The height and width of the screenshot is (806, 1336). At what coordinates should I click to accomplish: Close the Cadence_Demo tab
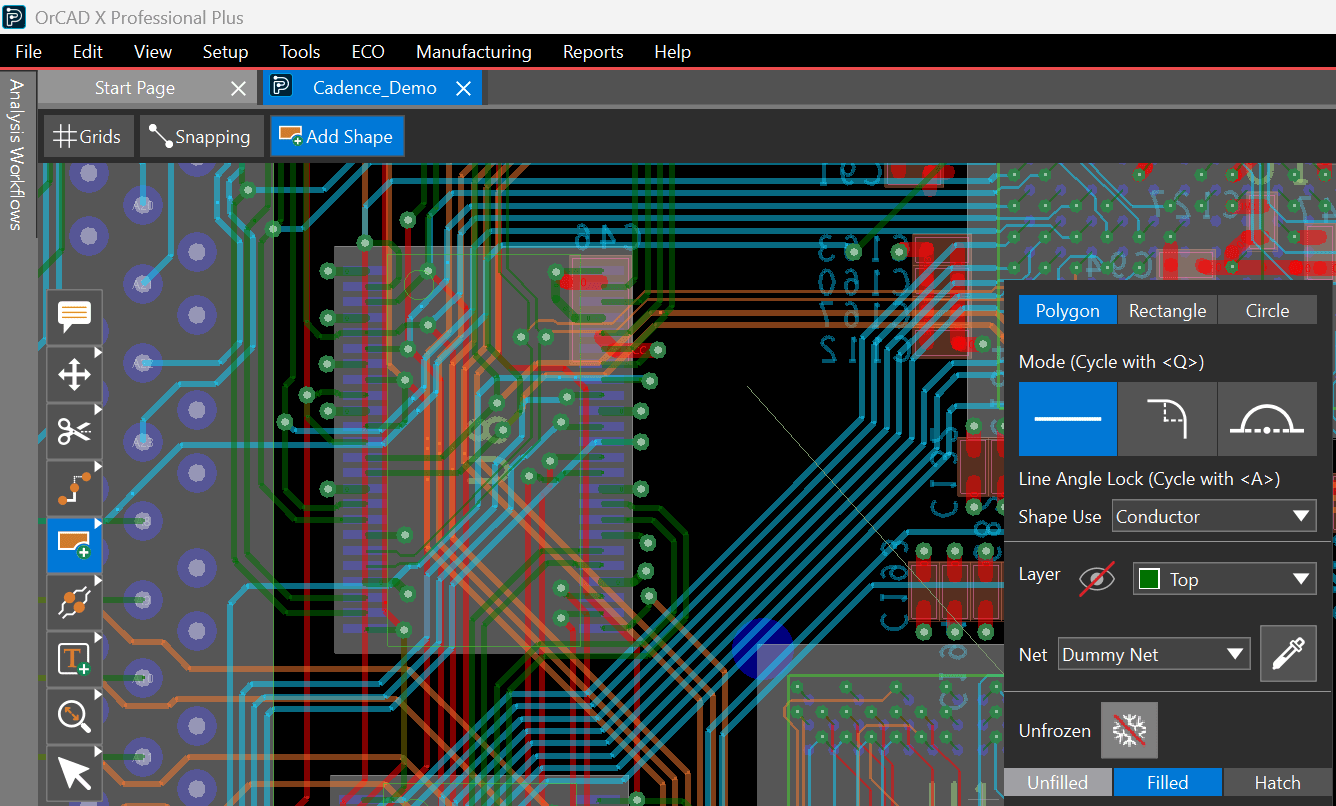[463, 89]
